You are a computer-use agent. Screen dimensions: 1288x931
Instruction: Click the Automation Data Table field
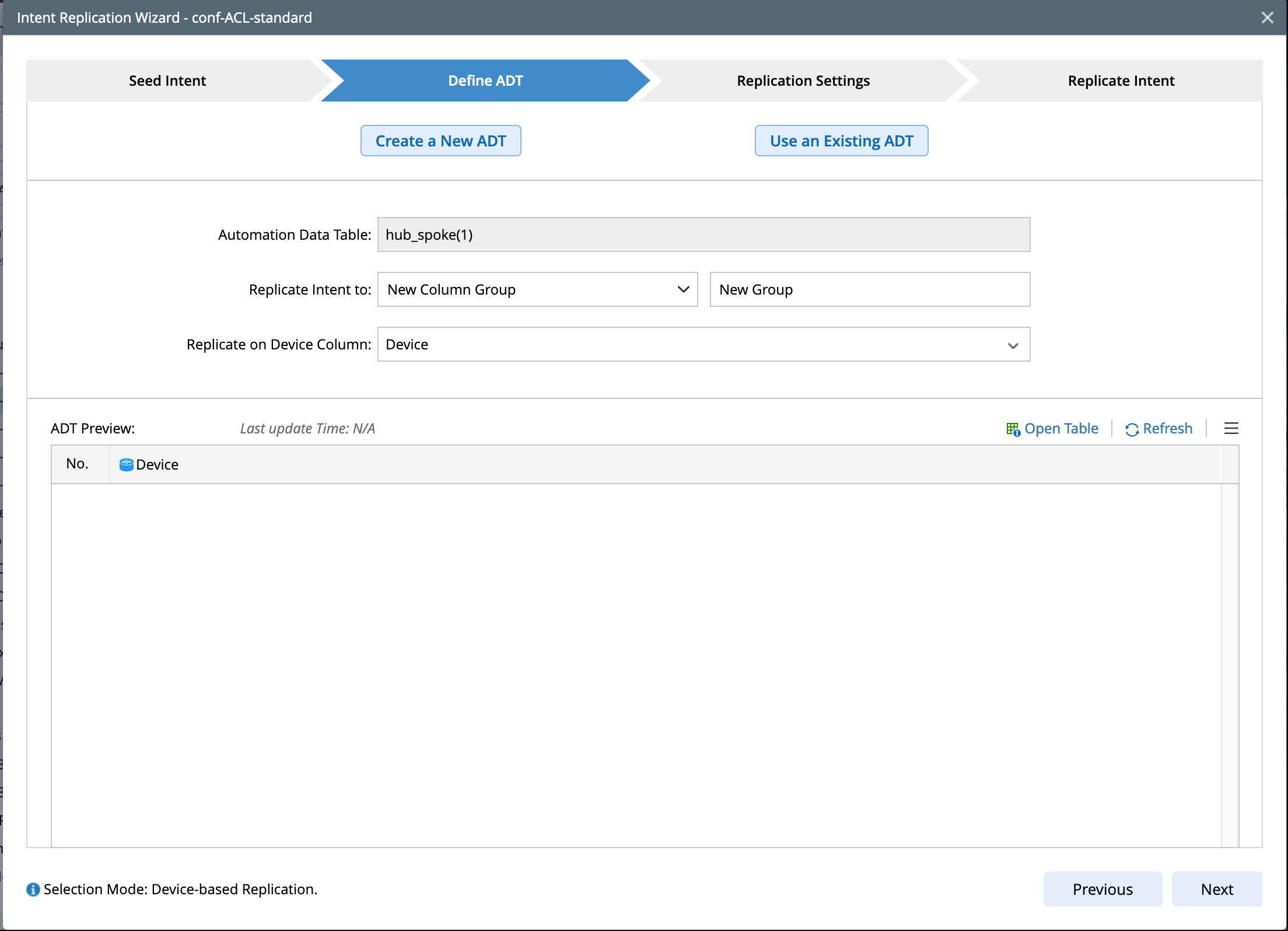tap(703, 235)
